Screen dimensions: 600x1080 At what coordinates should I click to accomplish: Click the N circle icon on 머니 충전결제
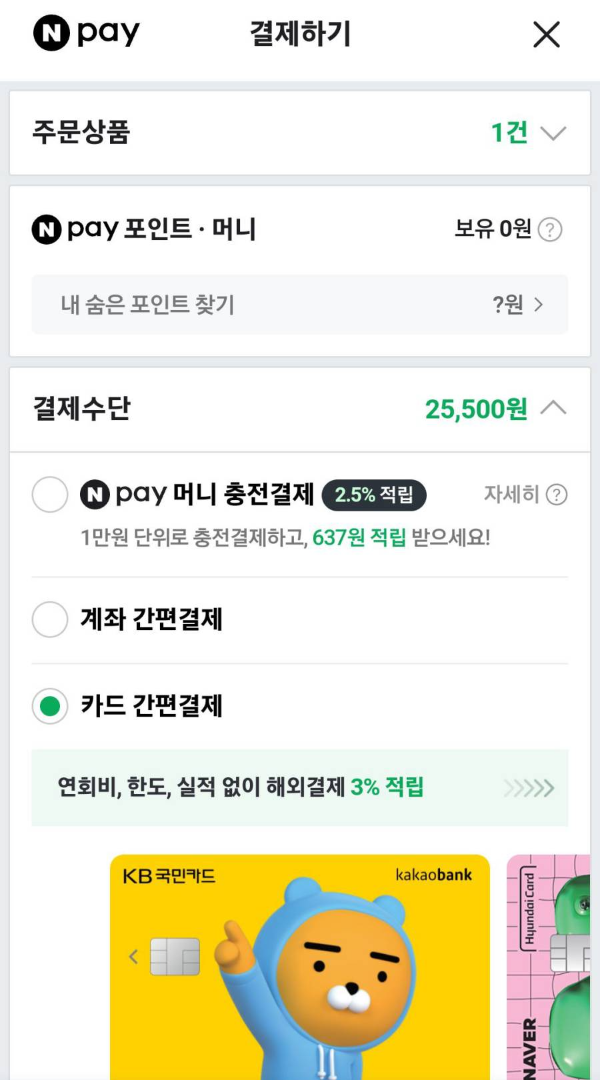pos(95,494)
